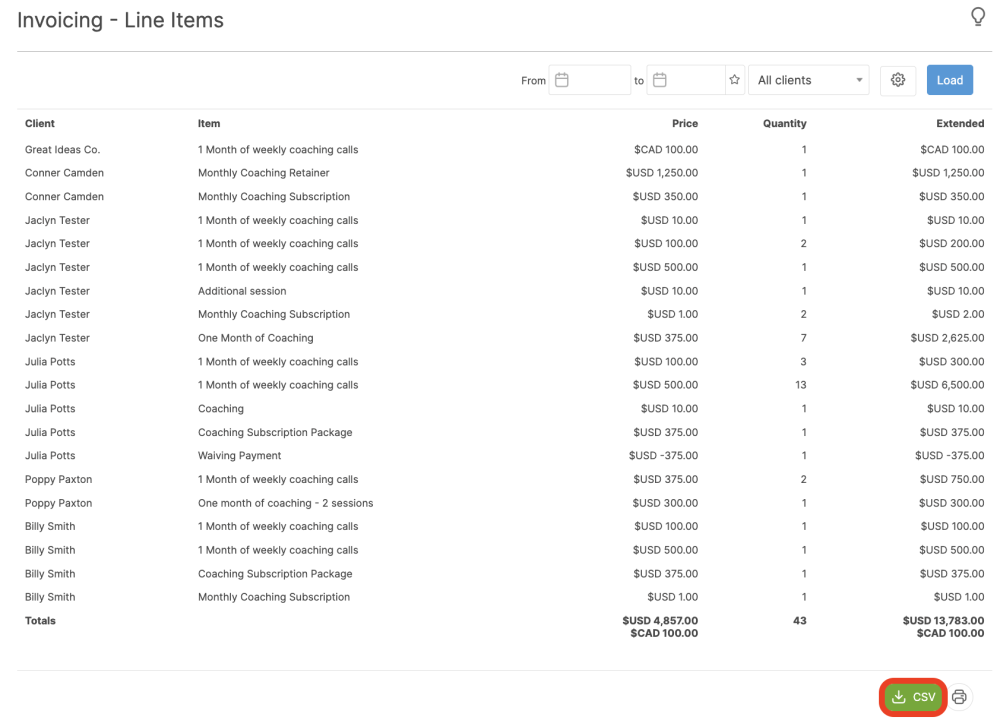Image resolution: width=1000 pixels, height=720 pixels.
Task: Click into the From date field
Action: [589, 80]
